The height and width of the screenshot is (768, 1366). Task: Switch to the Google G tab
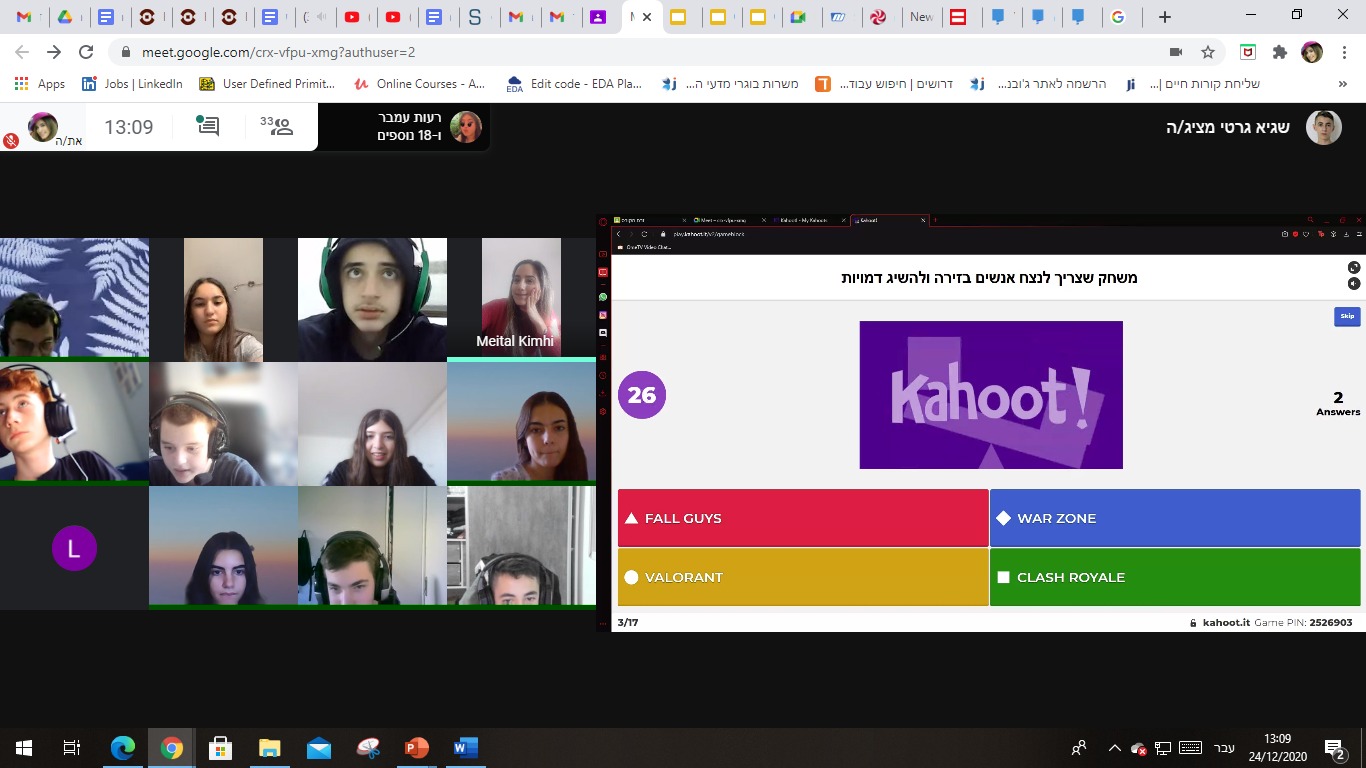point(1118,17)
